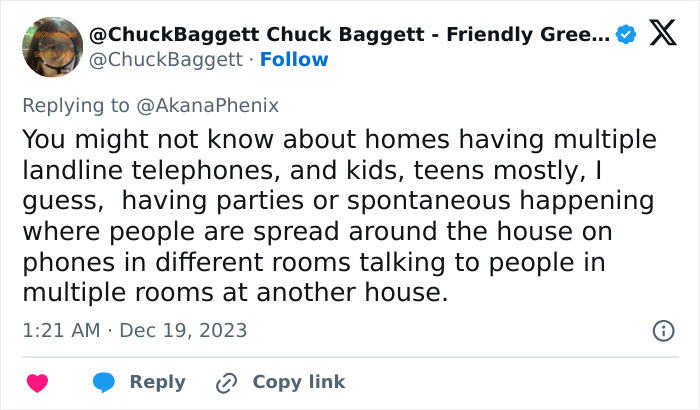Click the first line of the tweet text
This screenshot has width=700, height=410.
pos(338,139)
